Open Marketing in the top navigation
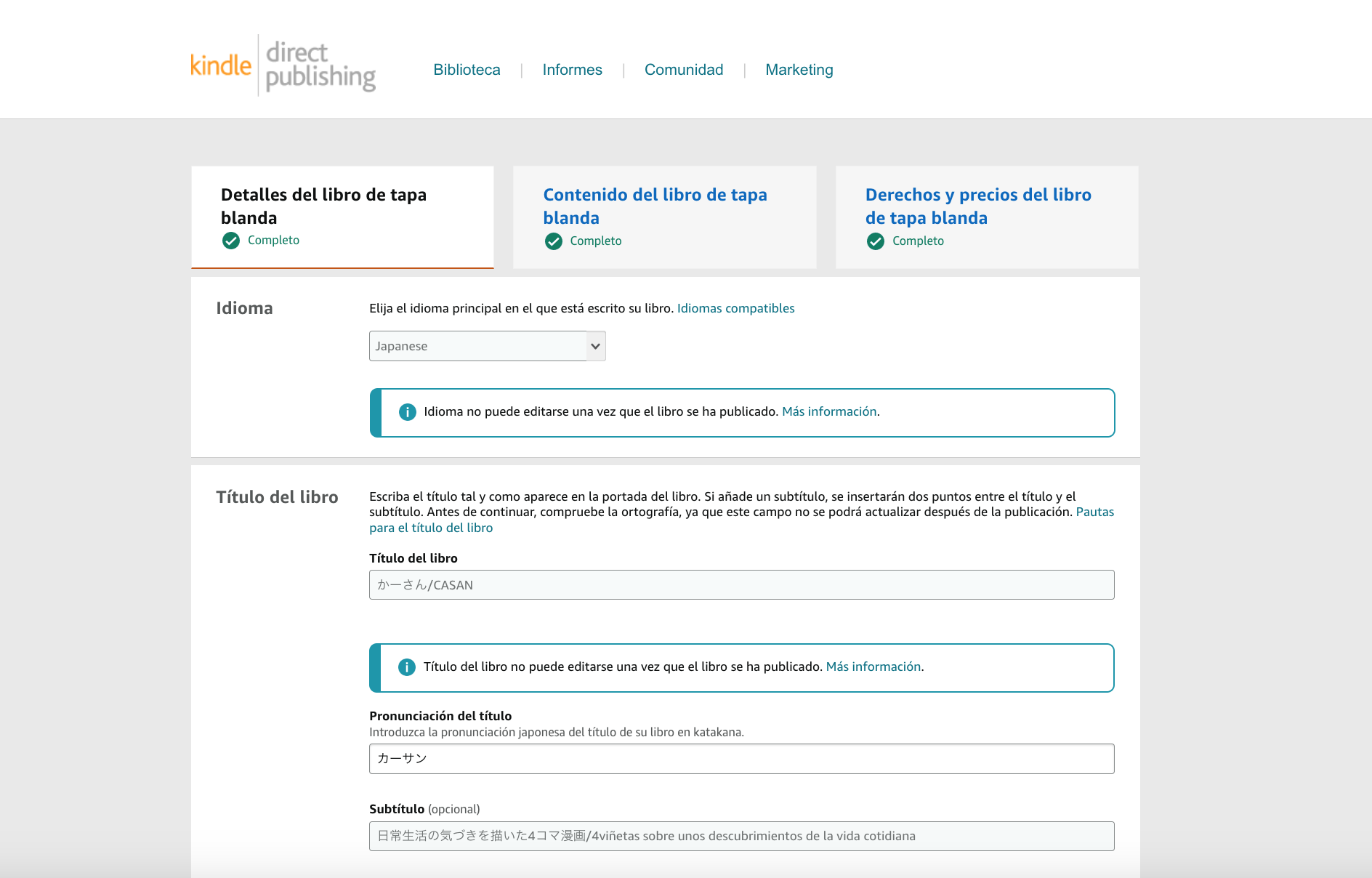The width and height of the screenshot is (1372, 878). 799,70
